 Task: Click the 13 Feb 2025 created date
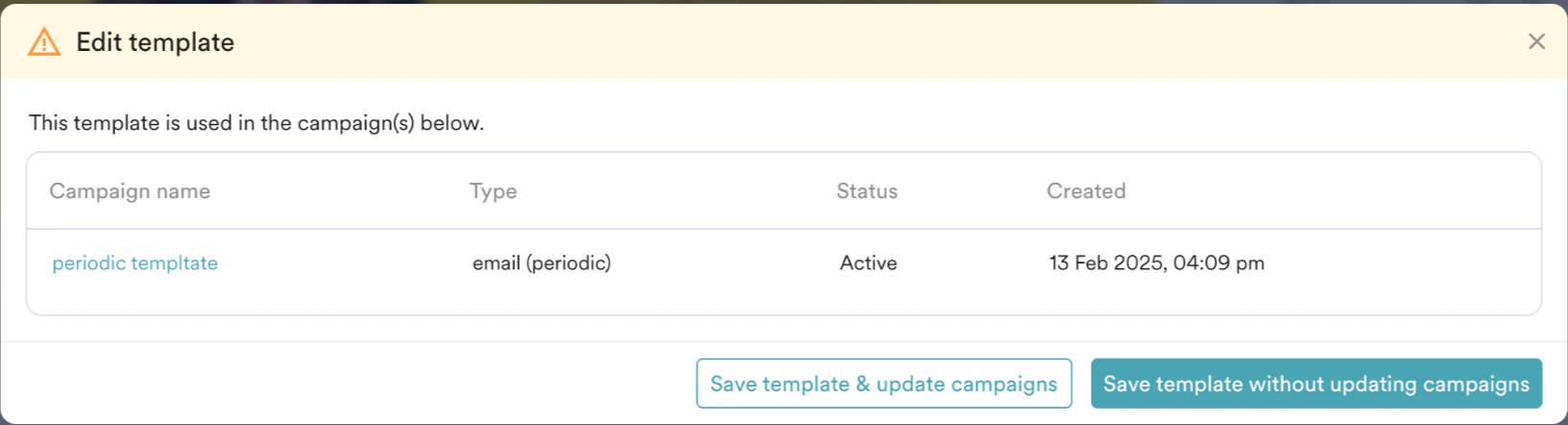(x=1156, y=262)
